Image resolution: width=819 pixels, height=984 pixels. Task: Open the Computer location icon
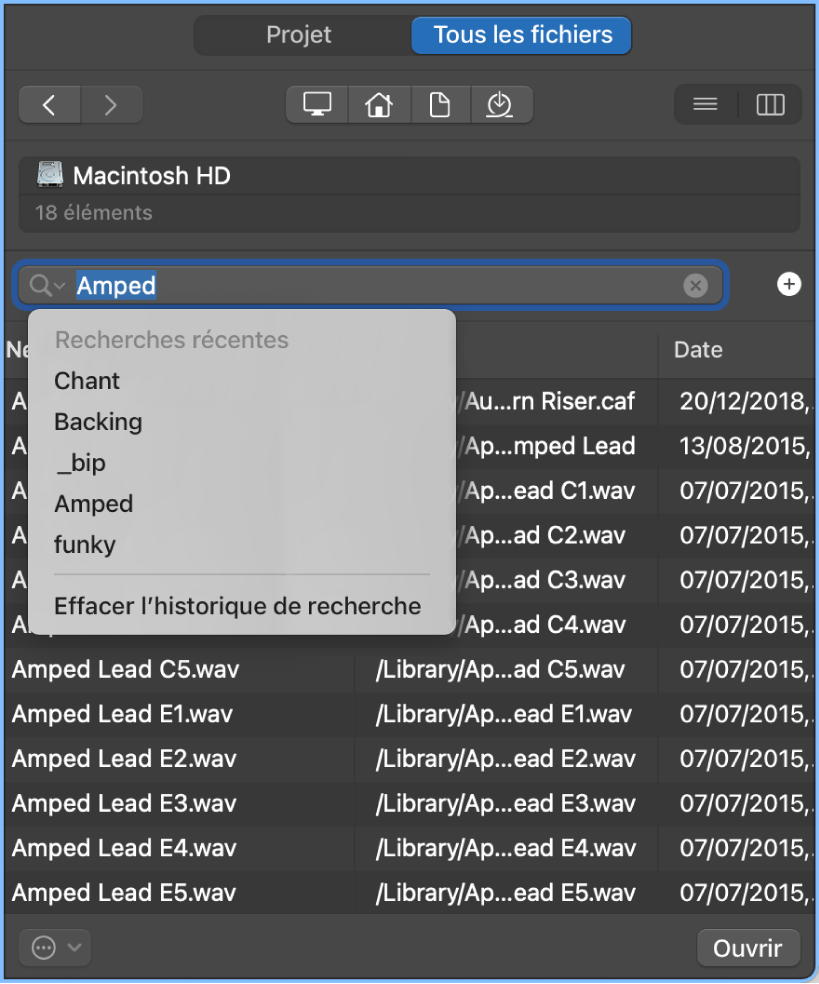(x=316, y=104)
